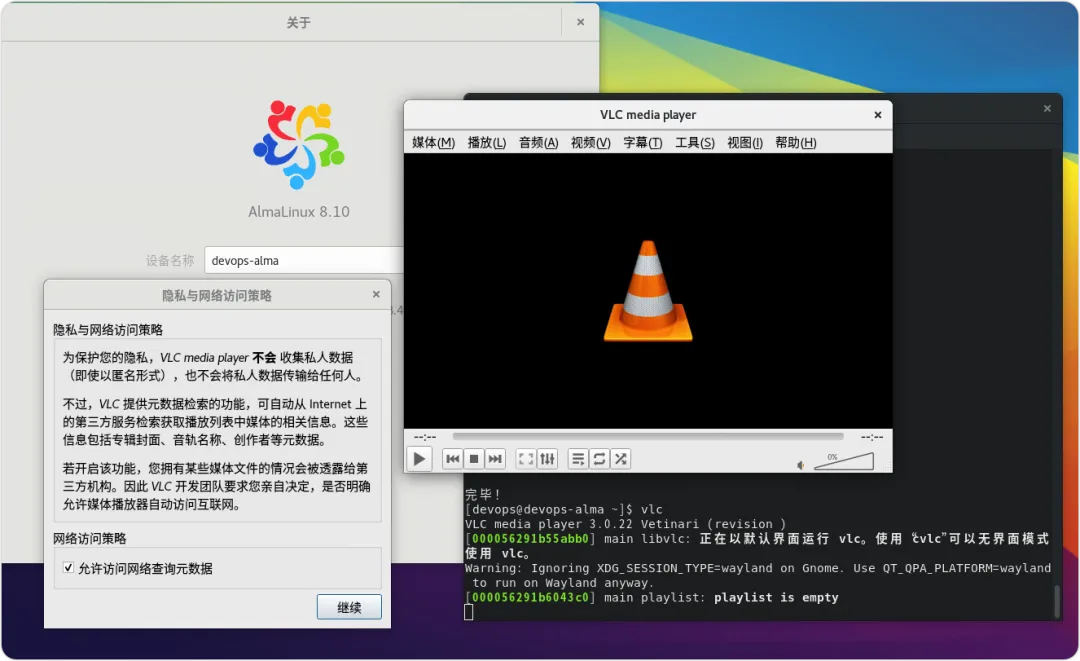
Task: Click the AlmaLinux logo in 关于 window
Action: click(x=298, y=145)
